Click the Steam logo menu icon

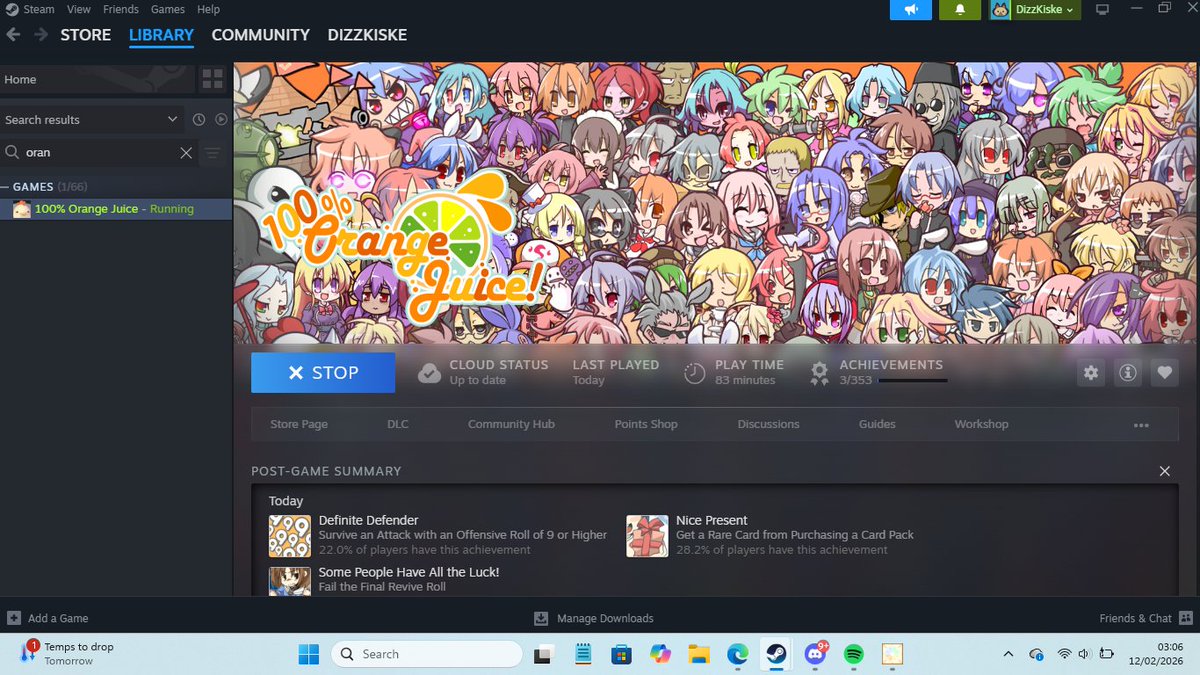pyautogui.click(x=11, y=9)
